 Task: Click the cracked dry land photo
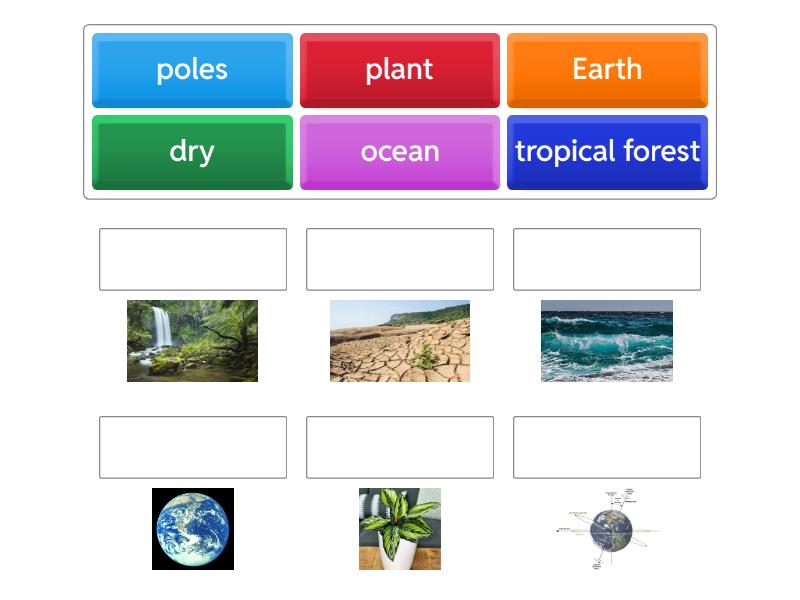point(400,341)
